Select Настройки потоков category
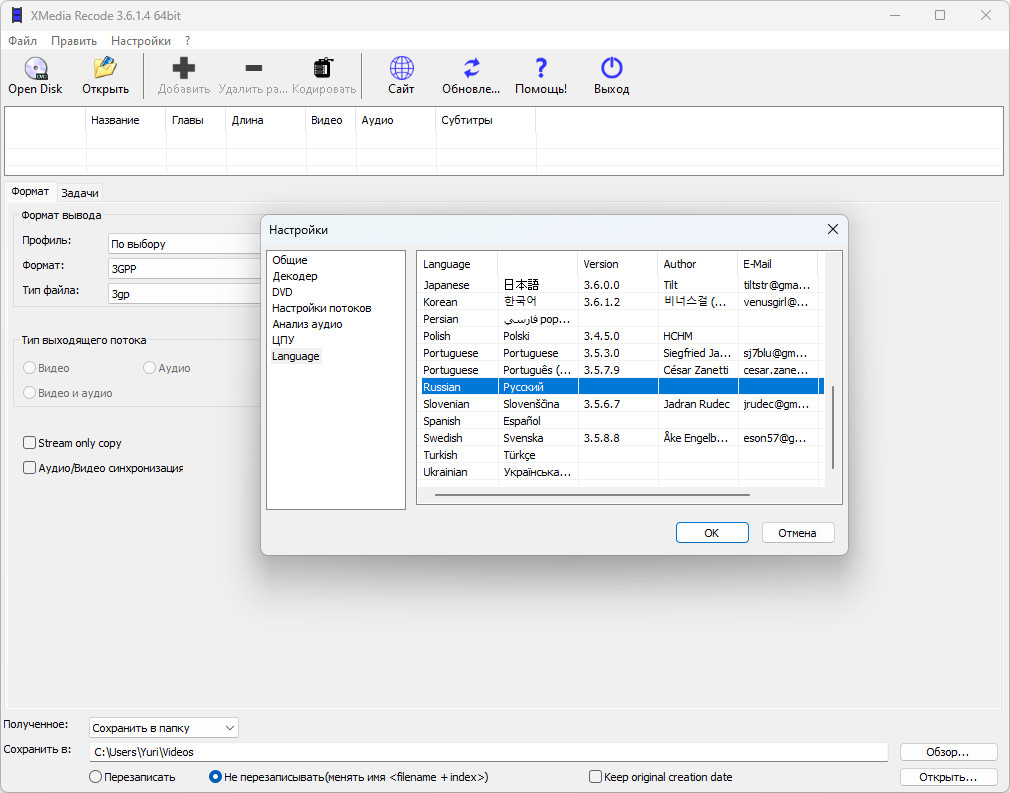Image resolution: width=1010 pixels, height=793 pixels. click(x=321, y=308)
